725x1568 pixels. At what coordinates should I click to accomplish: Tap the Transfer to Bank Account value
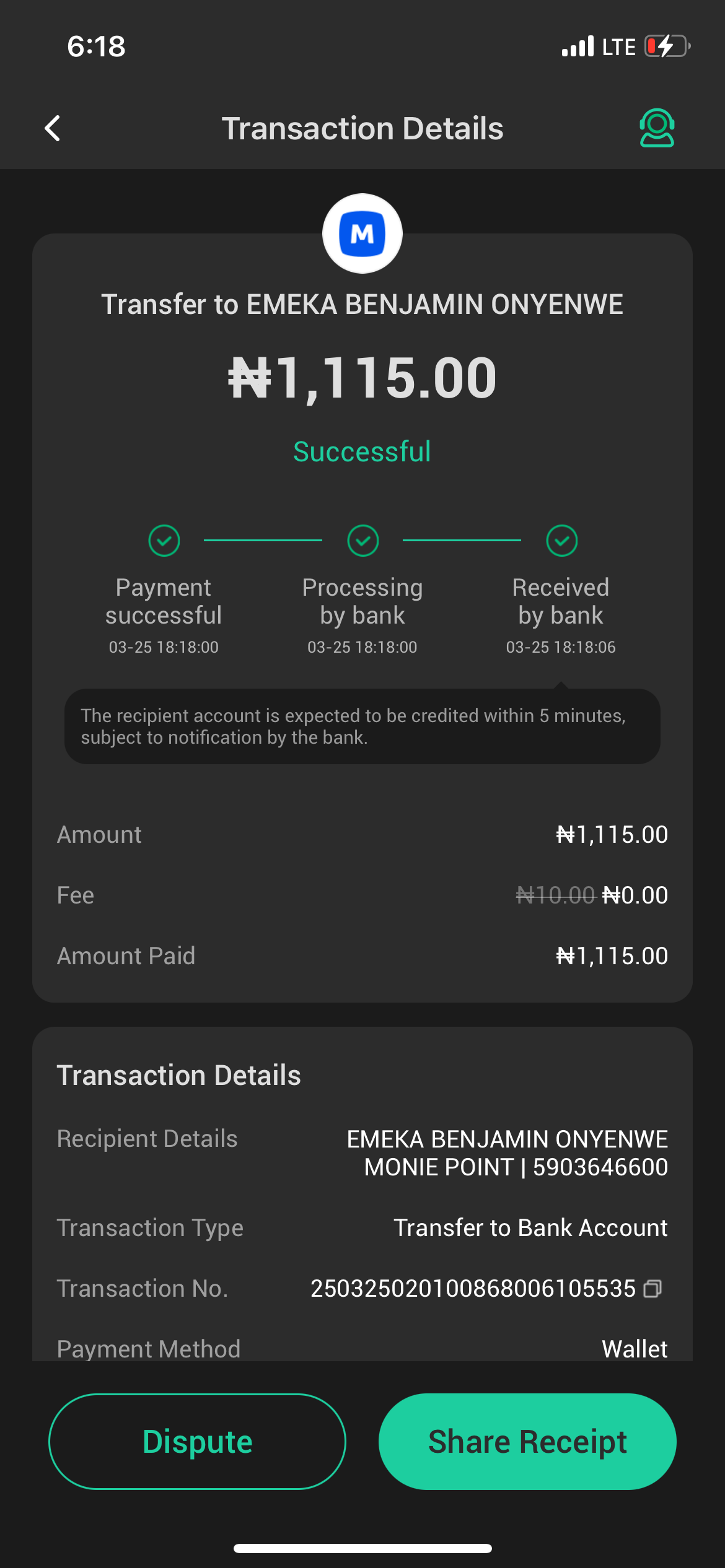pos(530,1228)
